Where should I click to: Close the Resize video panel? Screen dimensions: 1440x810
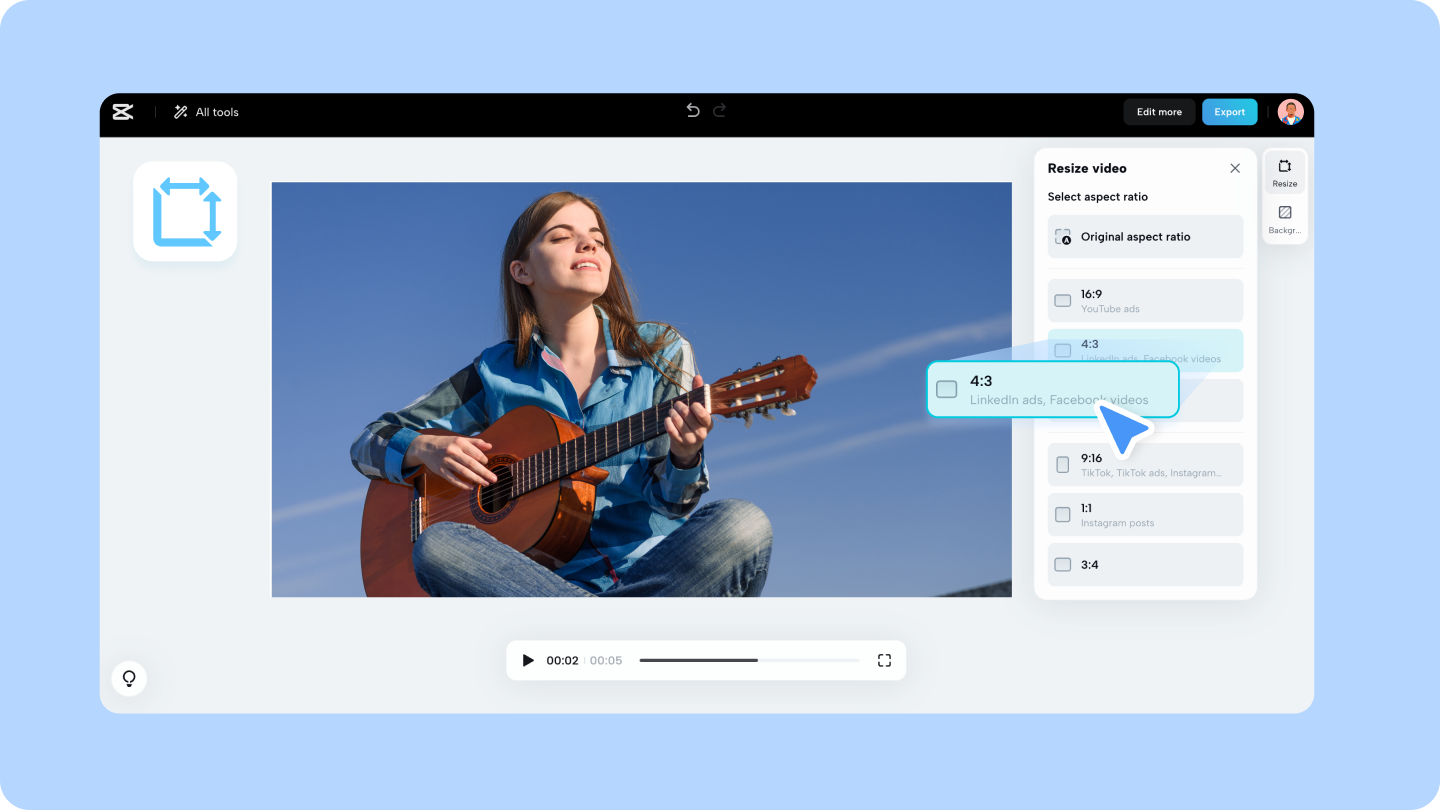(x=1235, y=168)
